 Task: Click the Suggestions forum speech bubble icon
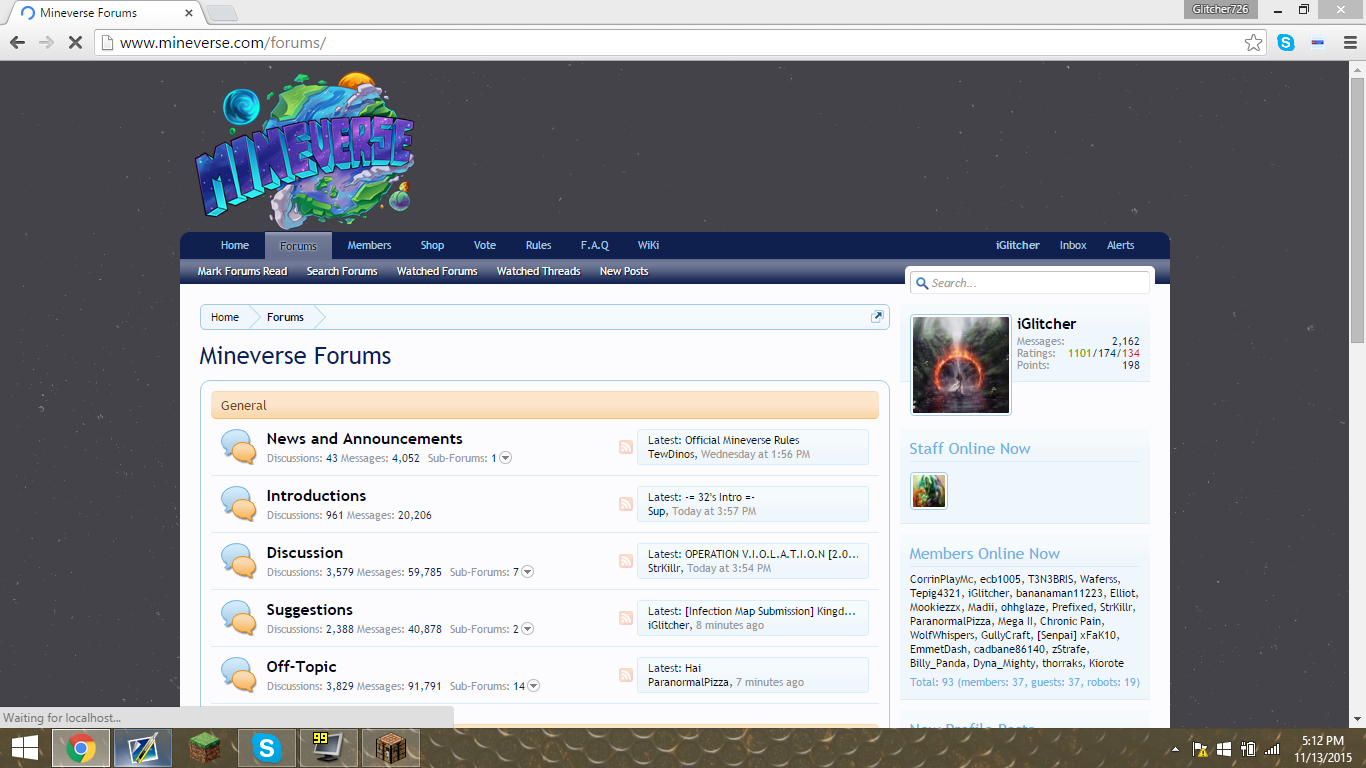coord(238,618)
